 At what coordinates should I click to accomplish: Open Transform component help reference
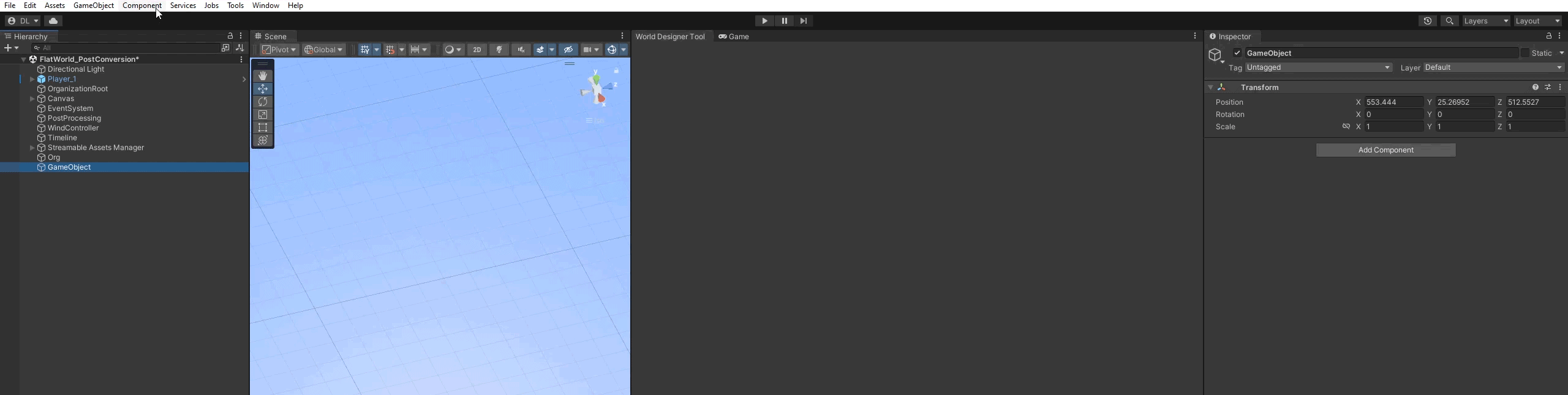(x=1536, y=88)
